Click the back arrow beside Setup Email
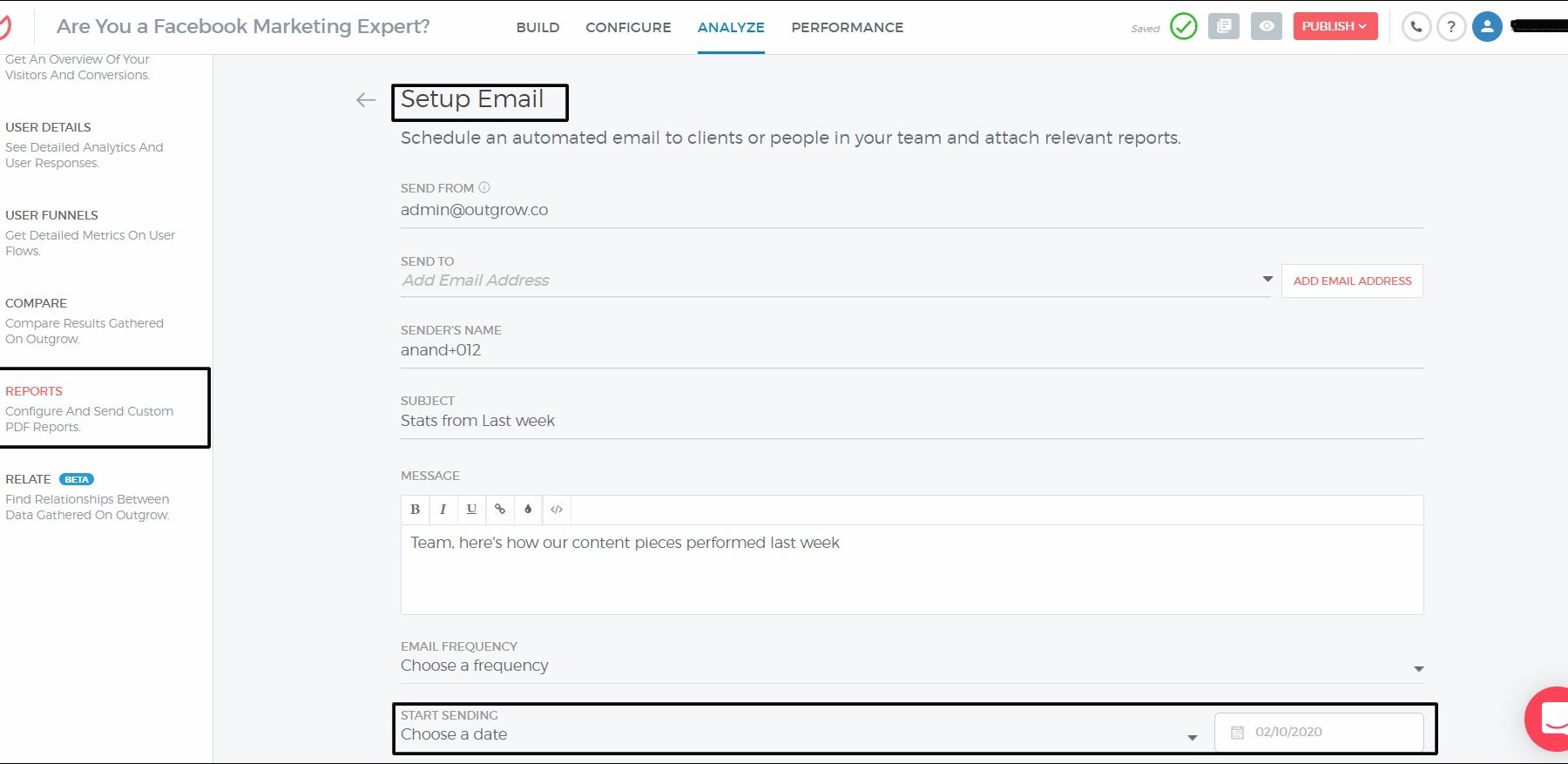 366,100
